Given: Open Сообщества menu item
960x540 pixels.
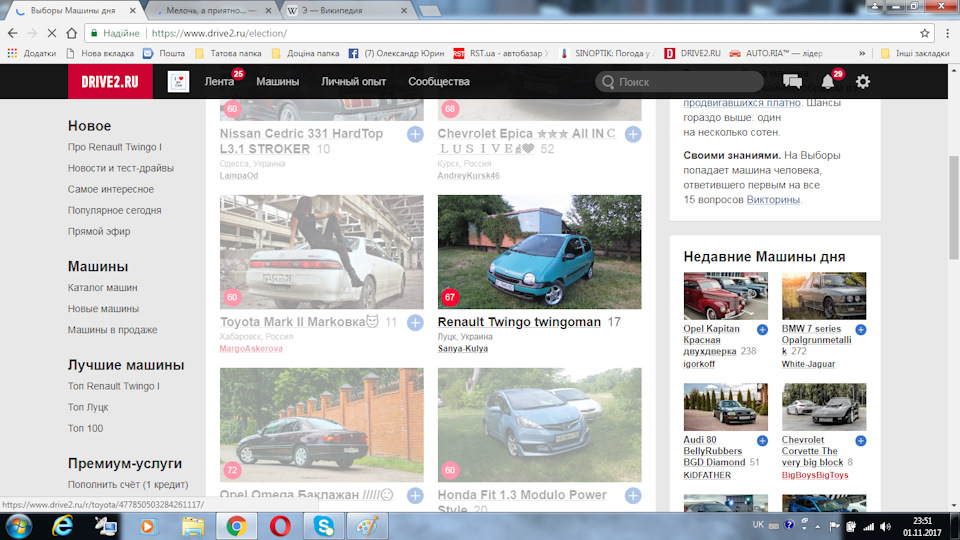Looking at the screenshot, I should click(439, 81).
